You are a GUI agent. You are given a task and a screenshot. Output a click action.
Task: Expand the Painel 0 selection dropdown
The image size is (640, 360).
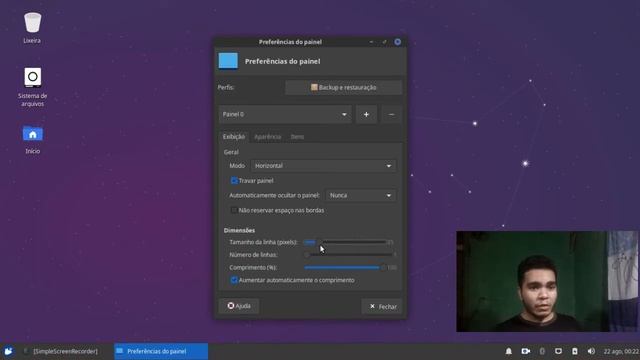(285, 115)
